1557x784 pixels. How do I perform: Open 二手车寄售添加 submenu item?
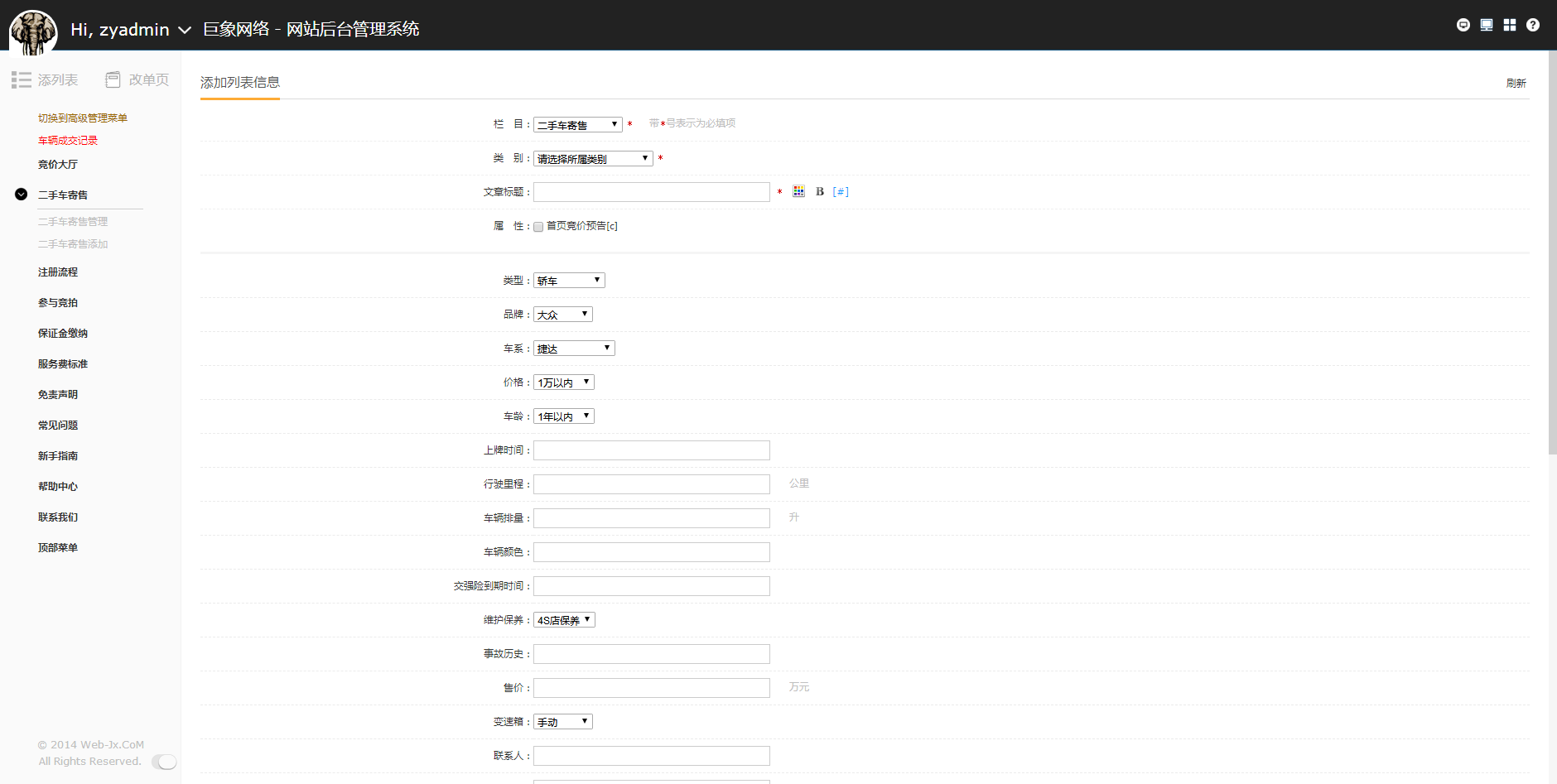73,244
